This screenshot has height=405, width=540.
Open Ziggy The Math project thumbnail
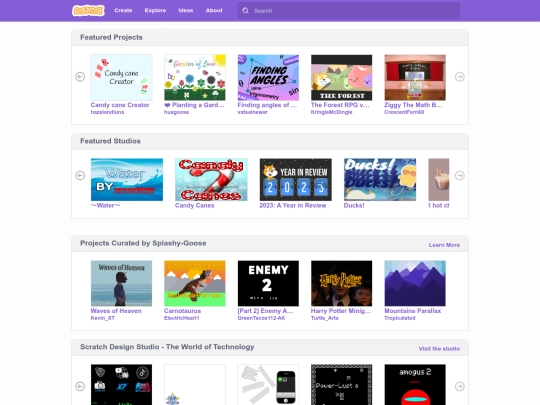pos(415,77)
